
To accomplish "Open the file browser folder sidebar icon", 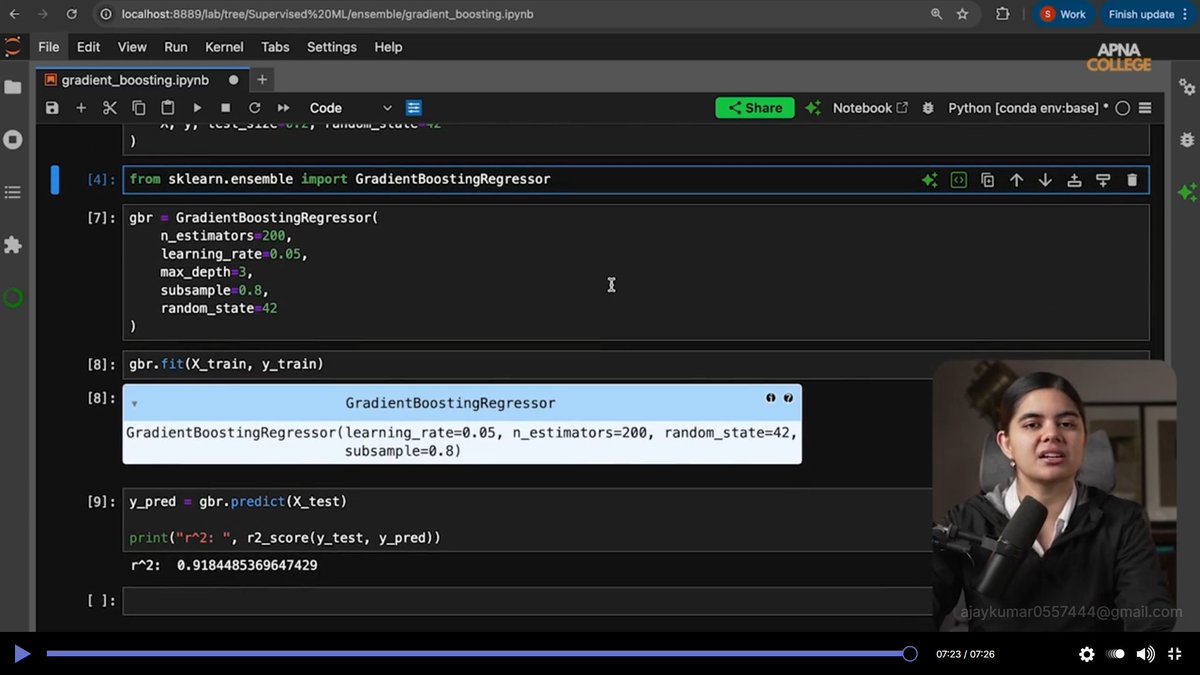I will pyautogui.click(x=13, y=87).
